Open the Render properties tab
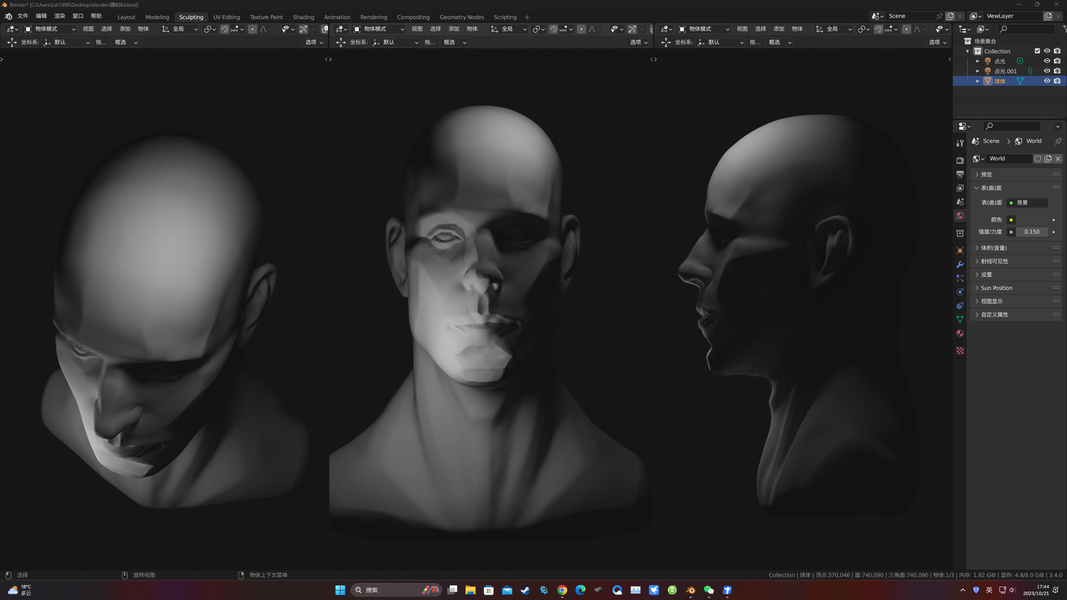This screenshot has width=1067, height=600. pos(959,161)
